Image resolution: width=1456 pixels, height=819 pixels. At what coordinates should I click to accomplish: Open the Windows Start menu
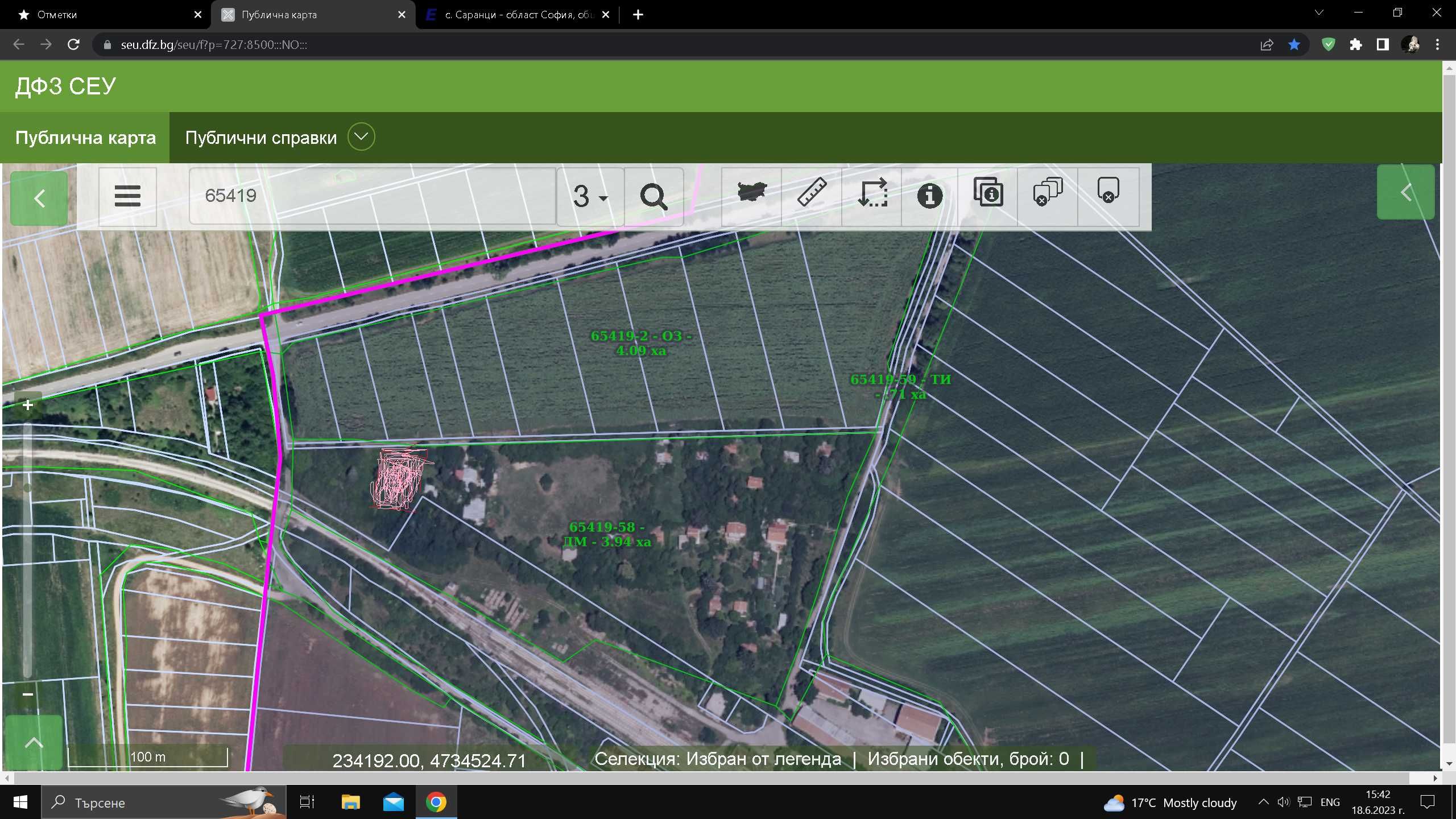point(20,803)
